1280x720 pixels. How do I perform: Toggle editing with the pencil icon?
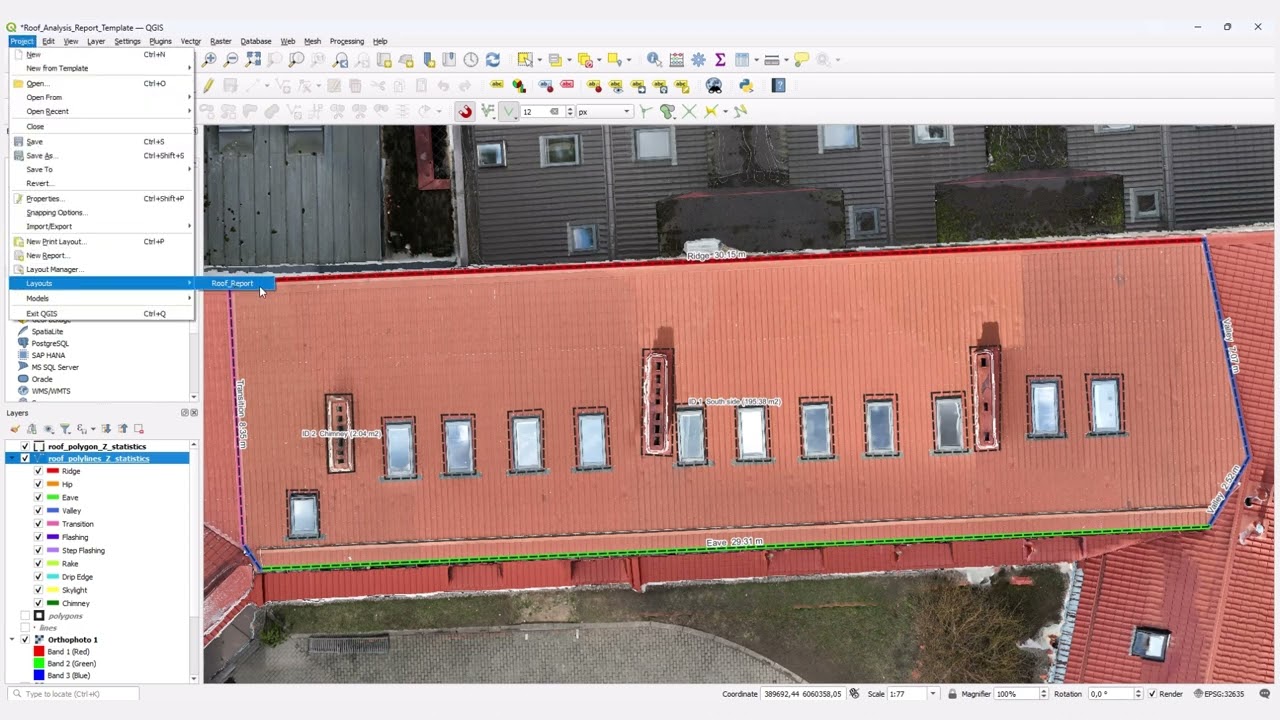pyautogui.click(x=209, y=86)
